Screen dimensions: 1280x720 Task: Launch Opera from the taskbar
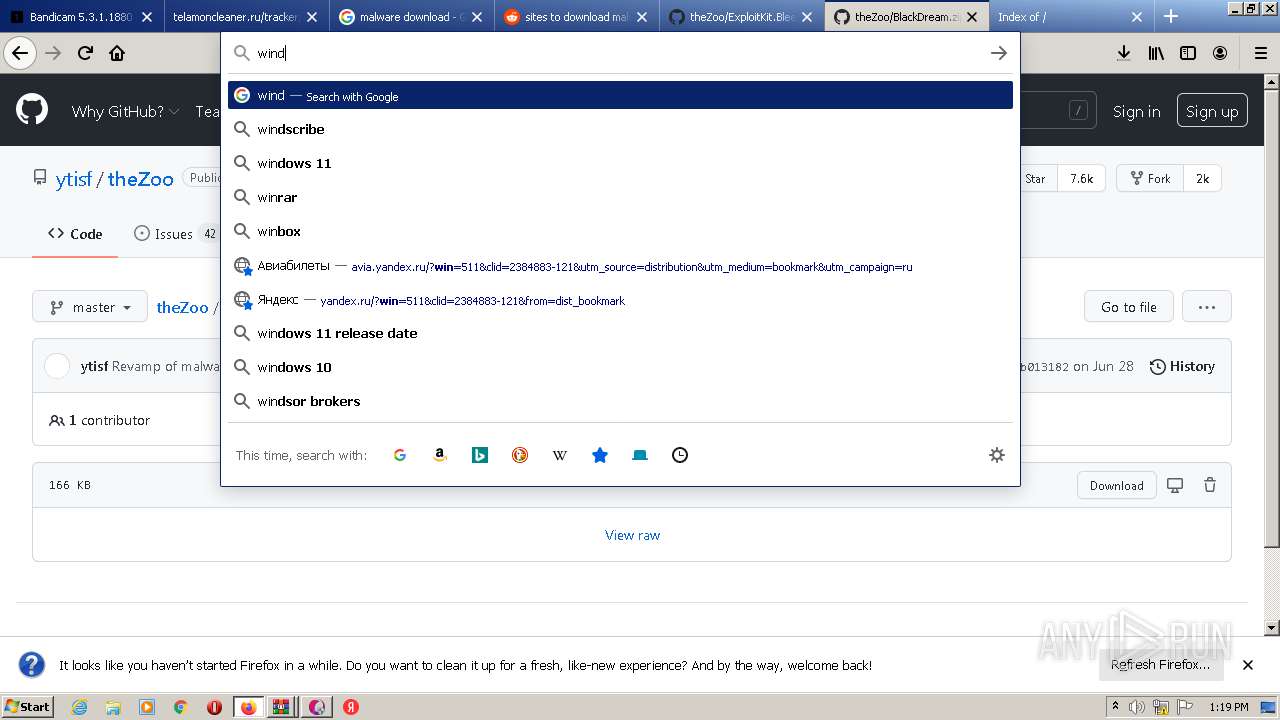(x=214, y=707)
